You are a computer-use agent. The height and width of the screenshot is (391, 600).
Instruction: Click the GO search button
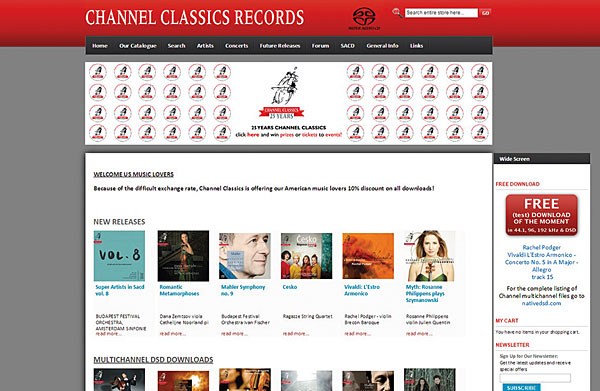[x=485, y=13]
